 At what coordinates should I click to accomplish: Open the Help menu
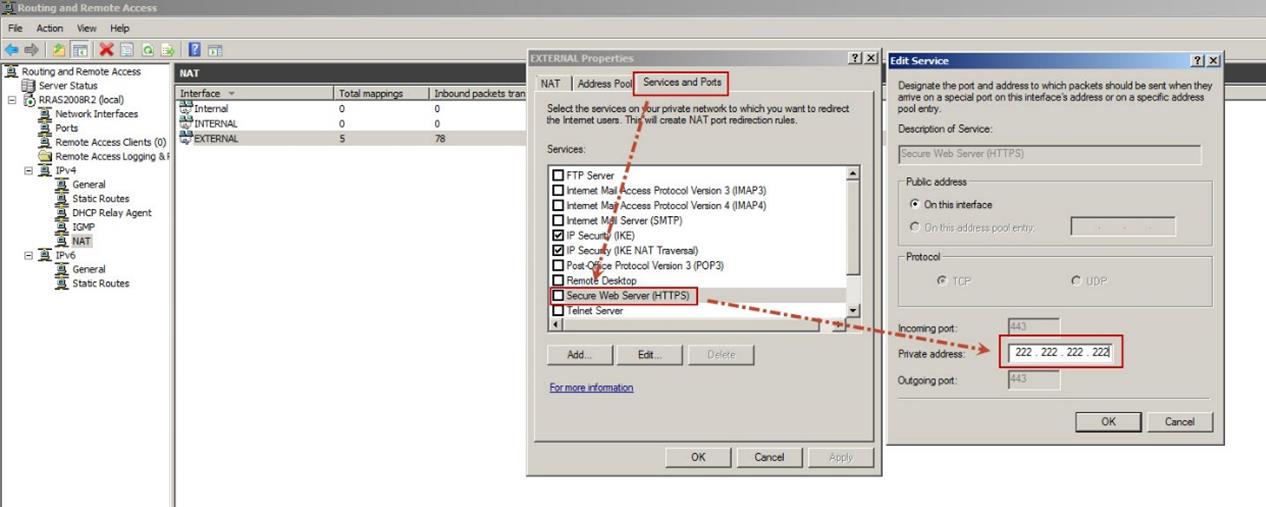(120, 28)
